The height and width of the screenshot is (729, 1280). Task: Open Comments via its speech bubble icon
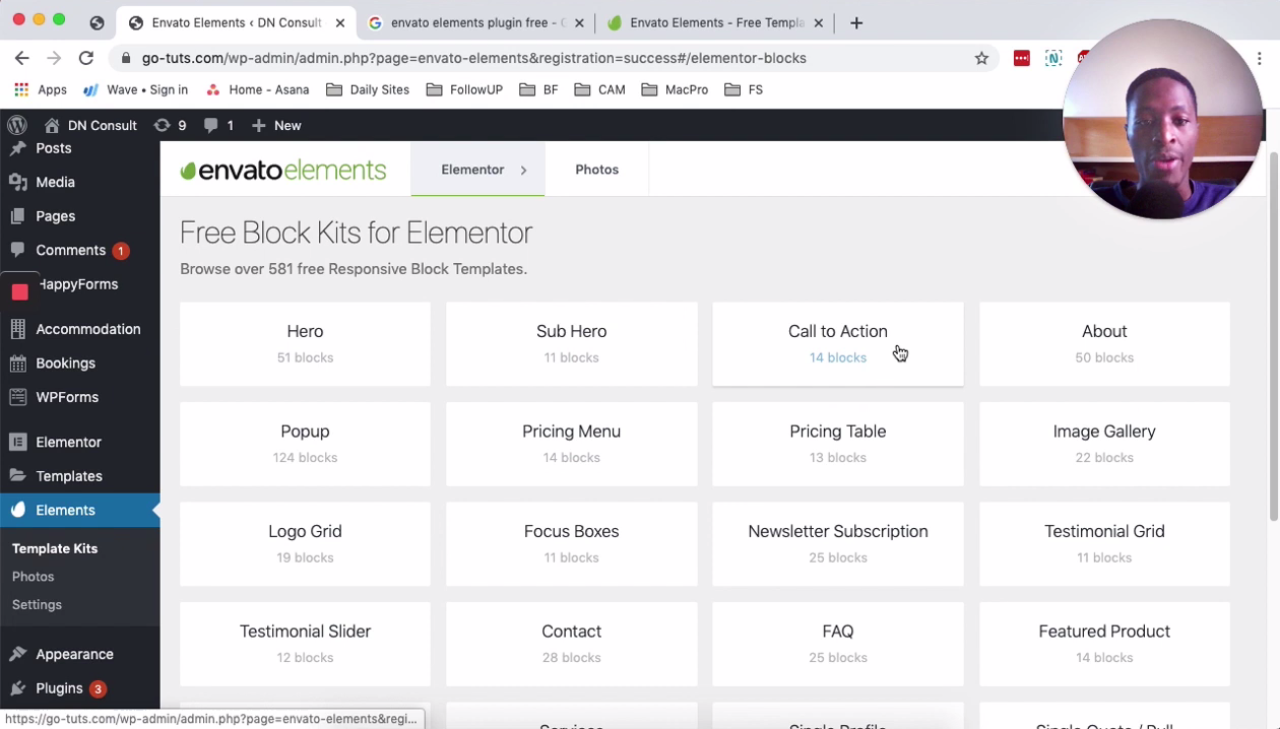tap(17, 250)
